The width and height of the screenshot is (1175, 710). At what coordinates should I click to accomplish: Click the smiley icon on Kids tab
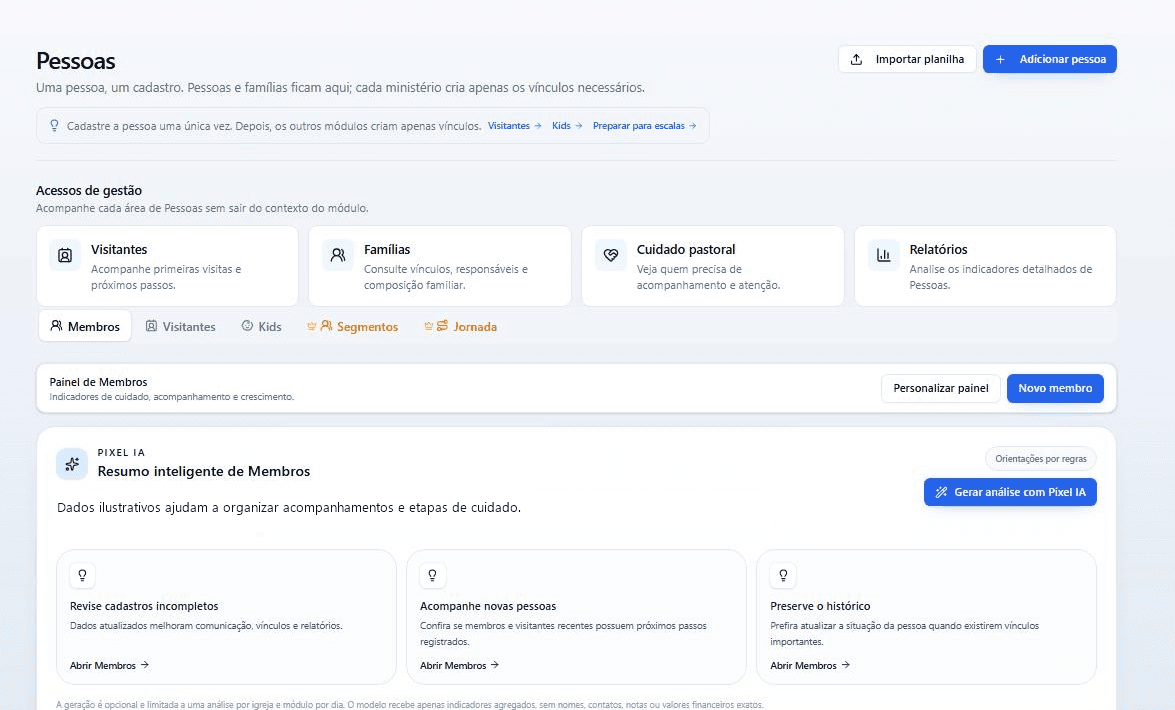tap(247, 325)
